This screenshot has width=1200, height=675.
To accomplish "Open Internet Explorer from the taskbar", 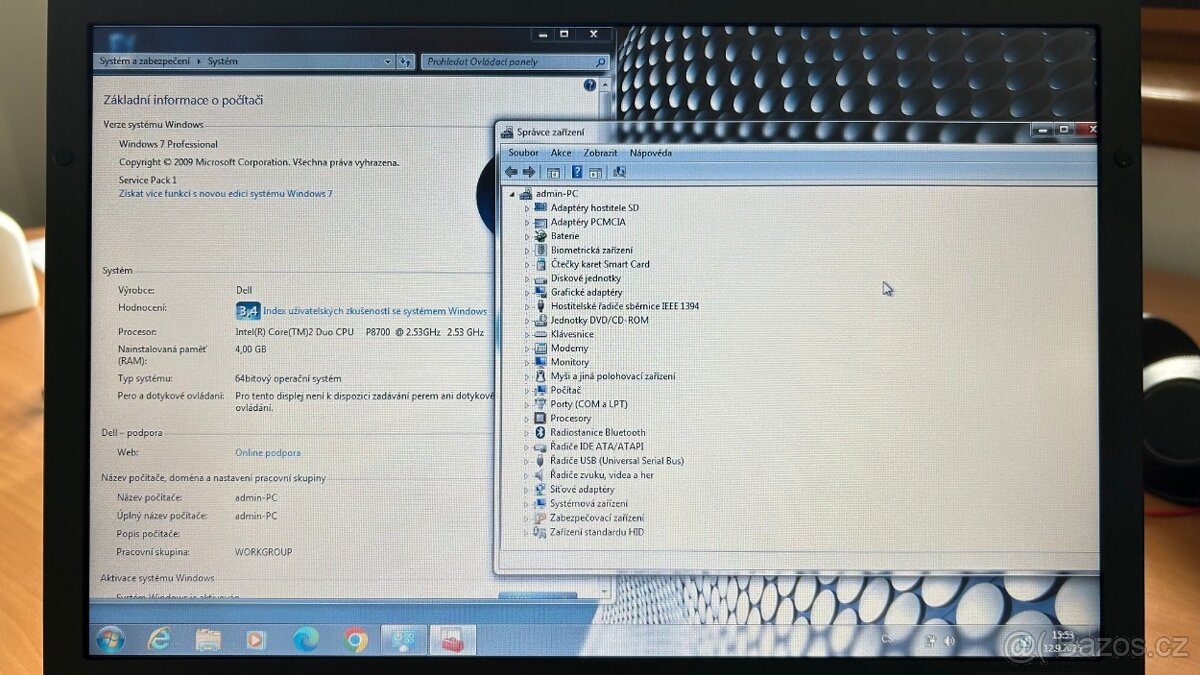I will 158,639.
